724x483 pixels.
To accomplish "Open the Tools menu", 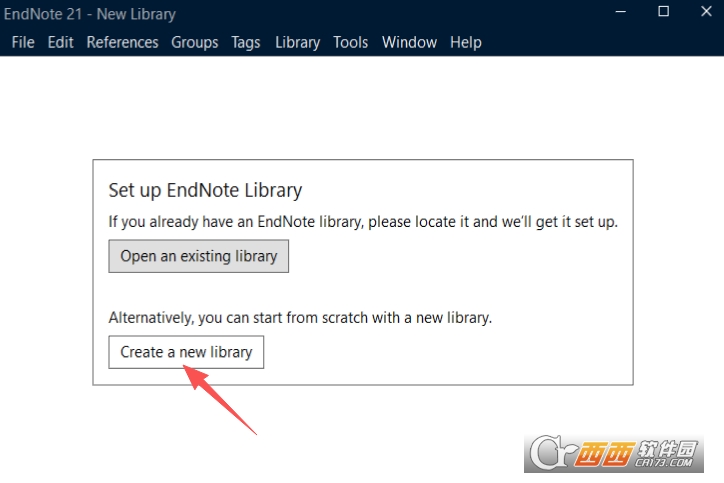I will [x=350, y=42].
